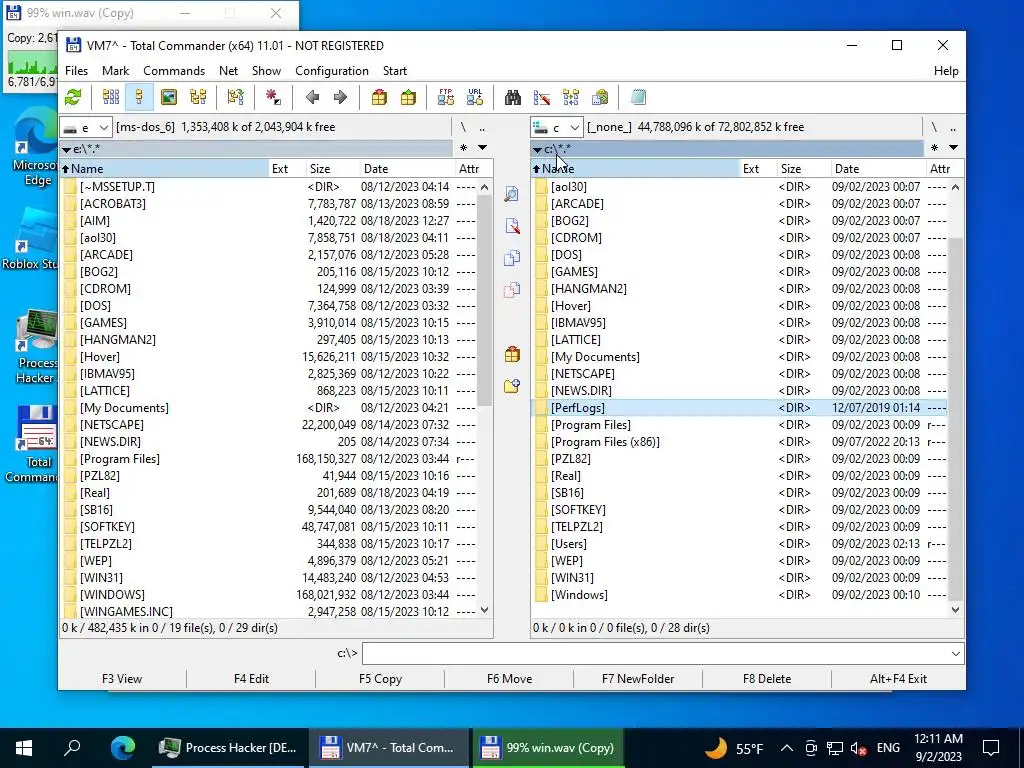Switch to Process Hacker taskbar button
Image resolution: width=1024 pixels, height=768 pixels.
[228, 748]
